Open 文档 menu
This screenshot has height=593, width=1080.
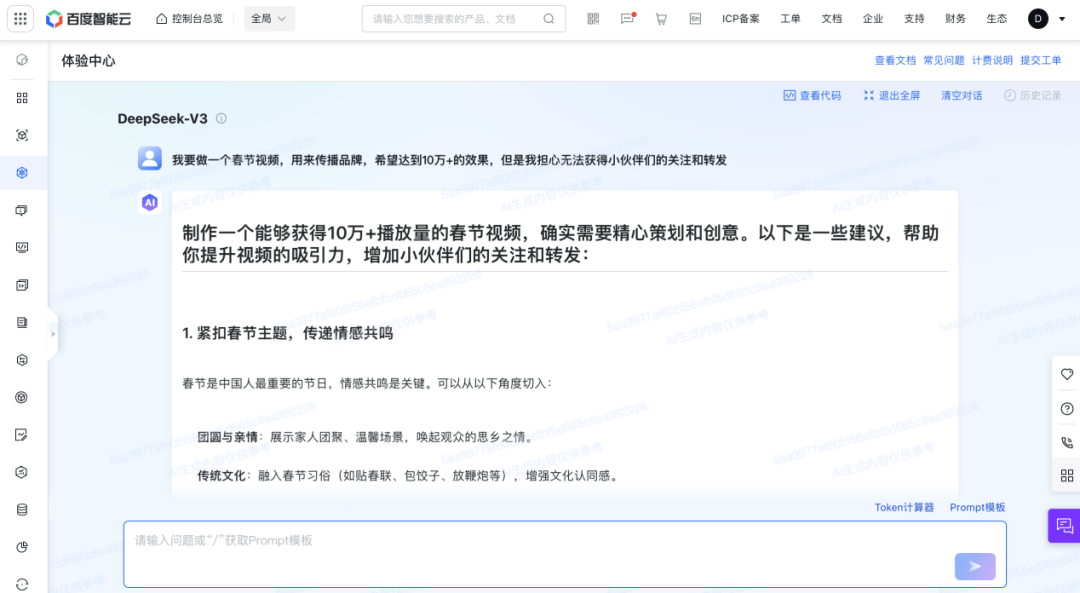(x=831, y=19)
